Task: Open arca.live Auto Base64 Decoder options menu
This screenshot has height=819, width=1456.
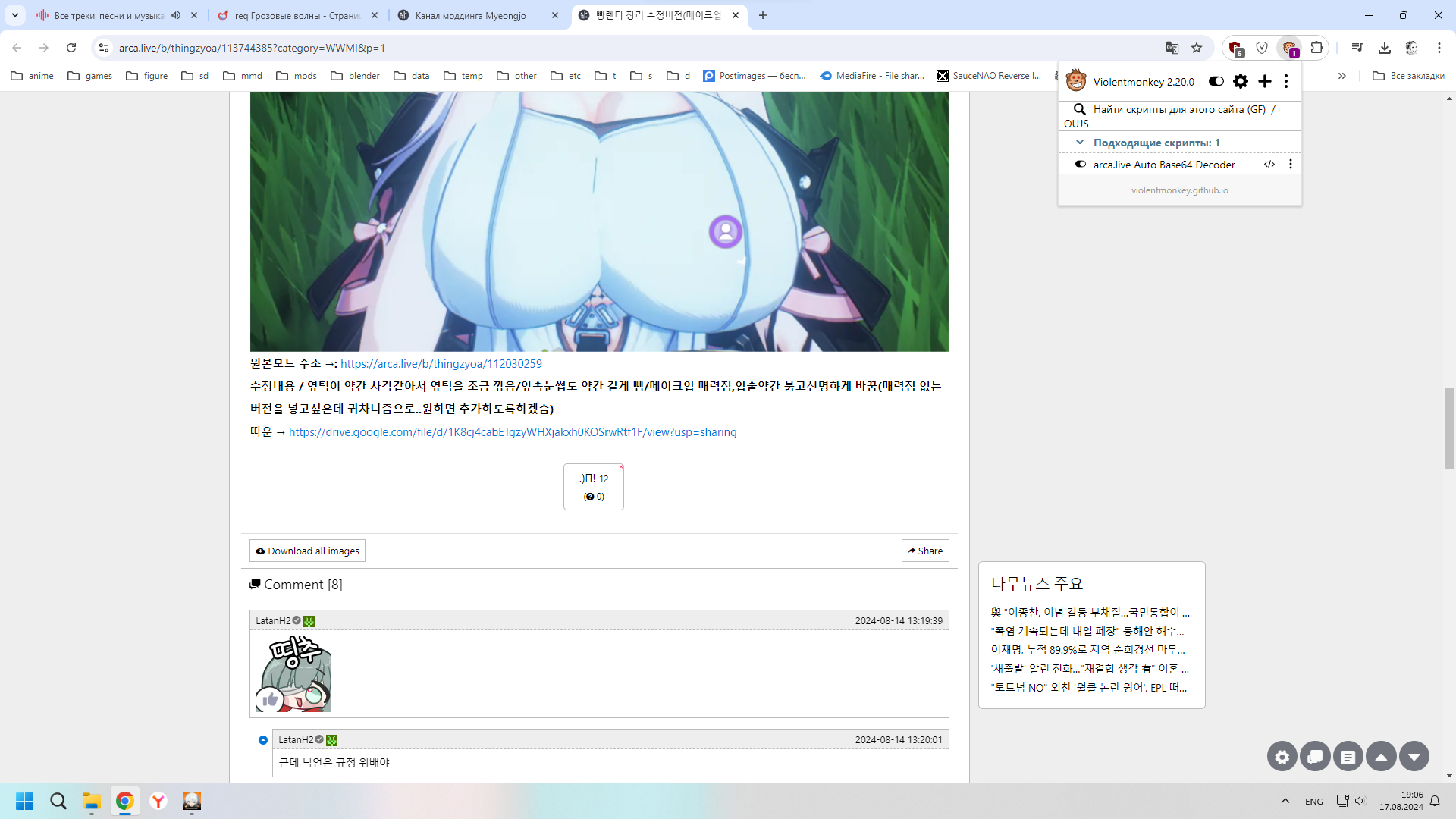Action: pos(1290,164)
